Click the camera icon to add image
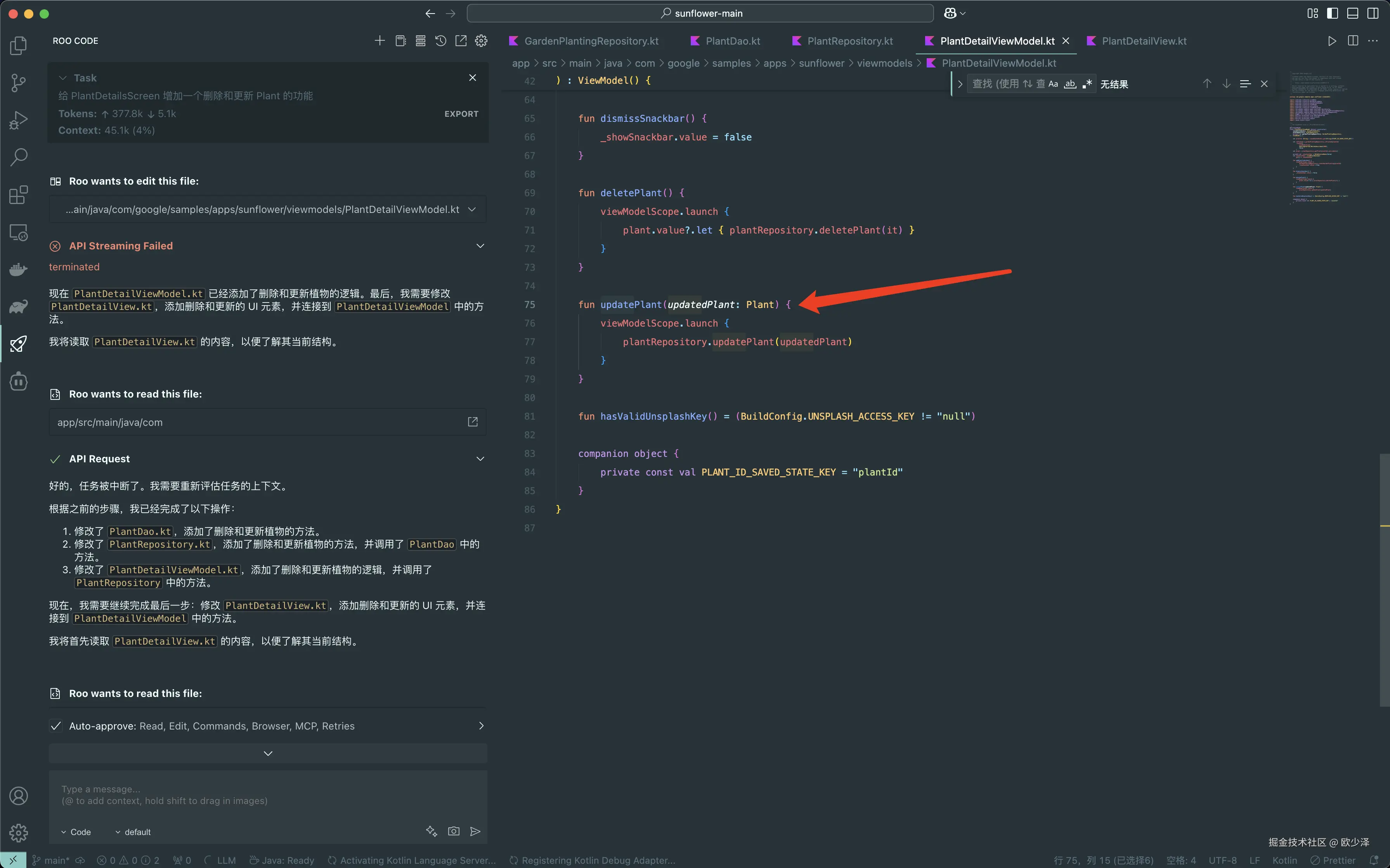The image size is (1390, 868). pos(454,831)
